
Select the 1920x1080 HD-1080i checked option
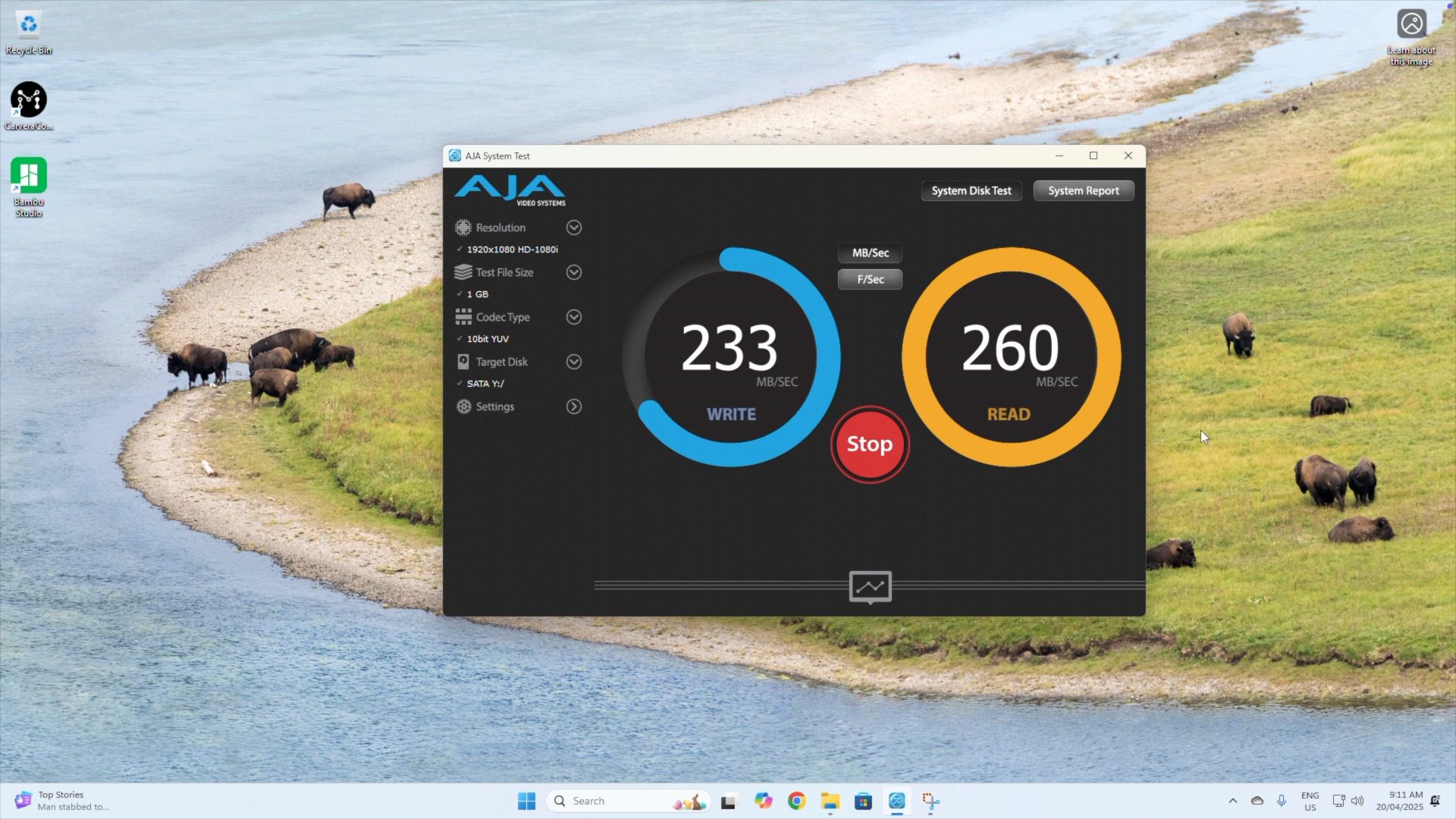click(512, 249)
